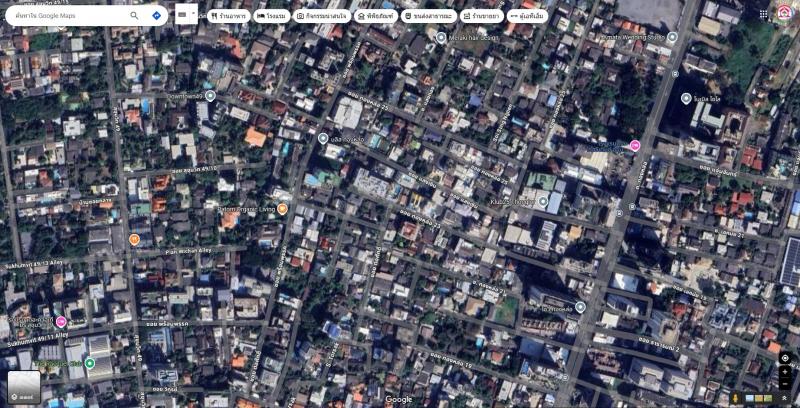Click the search magnifier icon

pos(135,16)
